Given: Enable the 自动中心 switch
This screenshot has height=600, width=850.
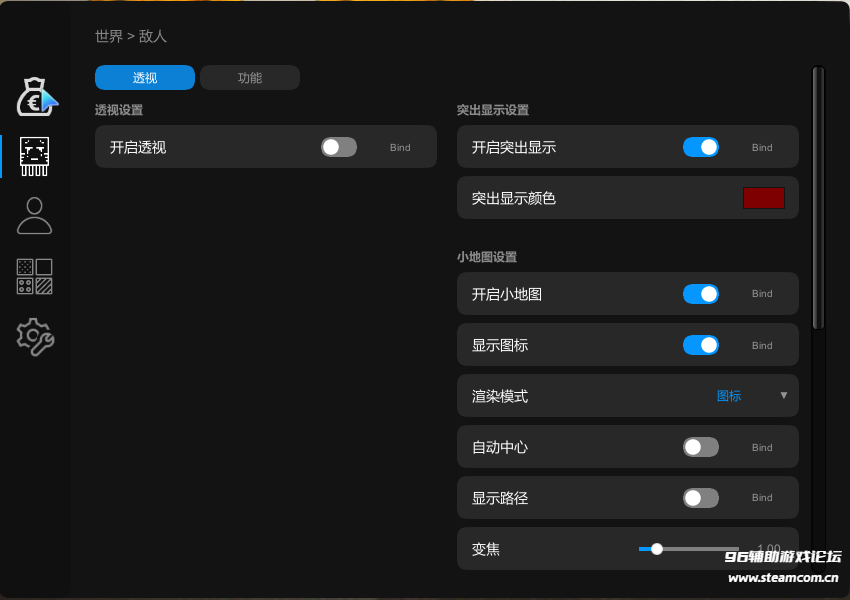Looking at the screenshot, I should click(x=701, y=447).
